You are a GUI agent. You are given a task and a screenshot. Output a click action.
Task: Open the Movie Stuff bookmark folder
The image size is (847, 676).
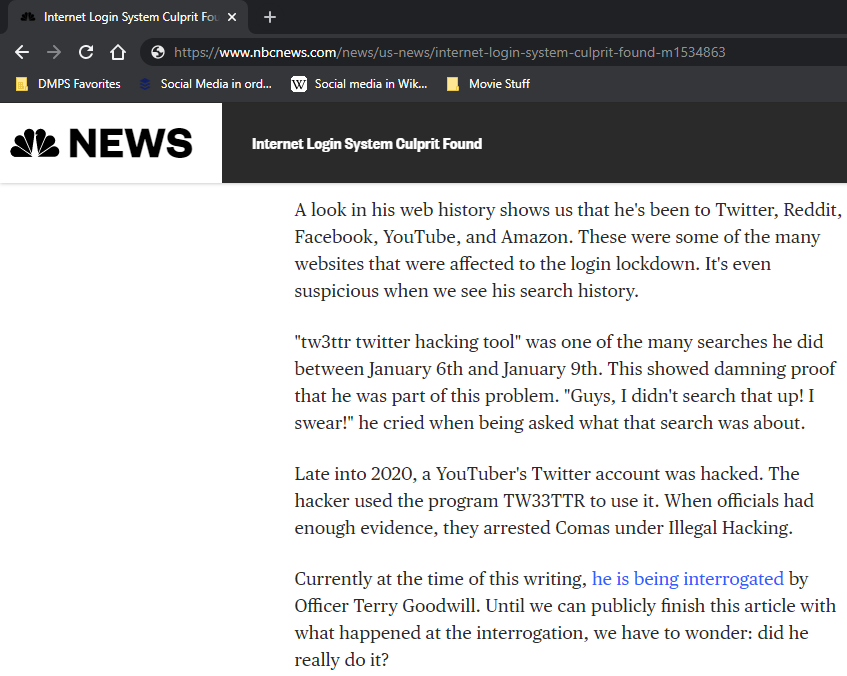tap(488, 84)
